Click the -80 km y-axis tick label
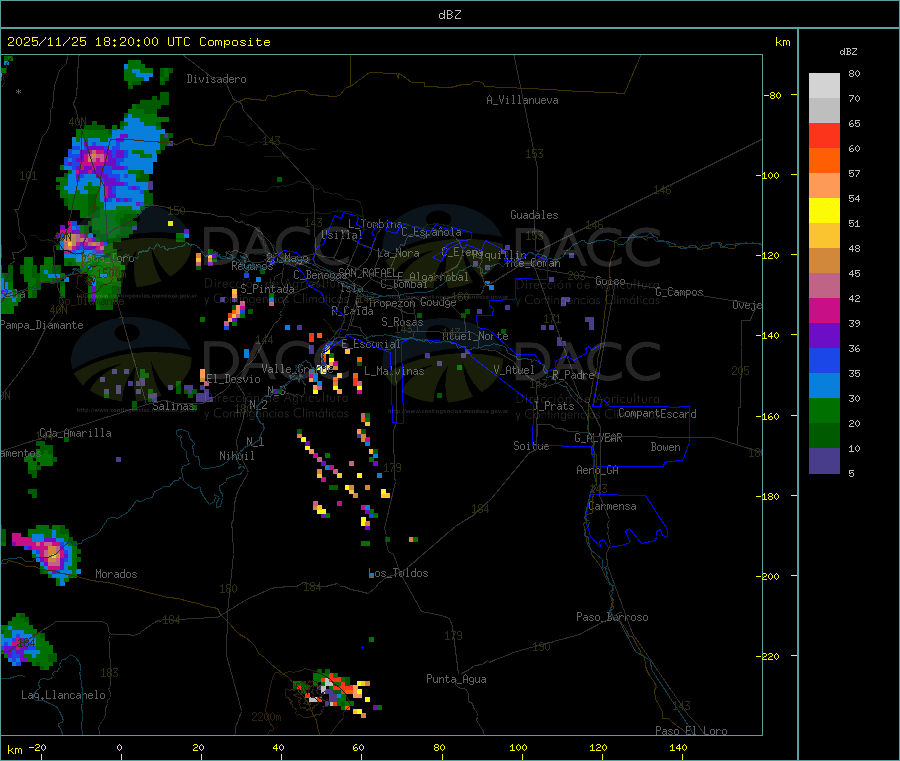 [773, 95]
